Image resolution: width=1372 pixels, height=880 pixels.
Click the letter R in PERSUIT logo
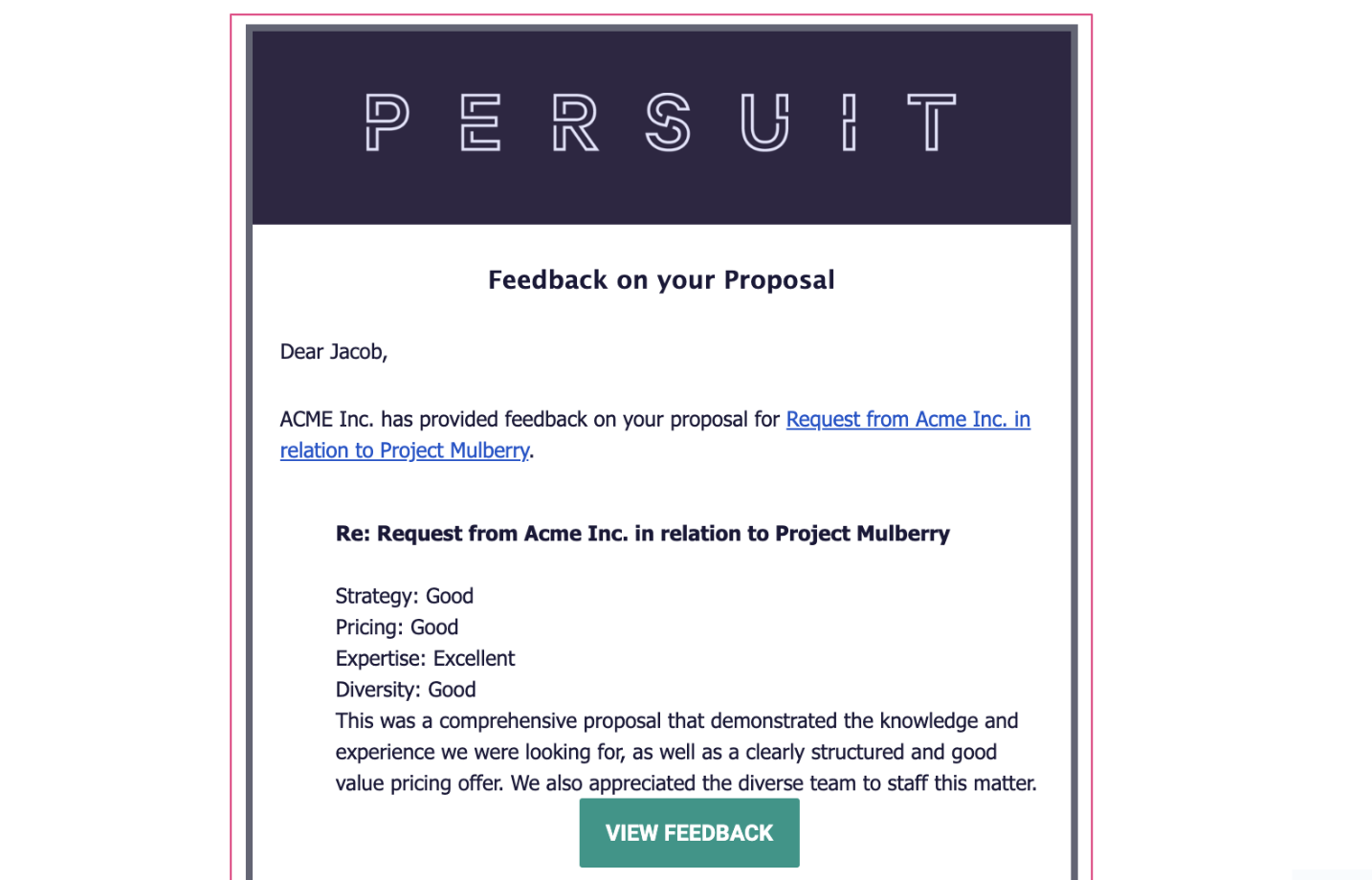[575, 122]
